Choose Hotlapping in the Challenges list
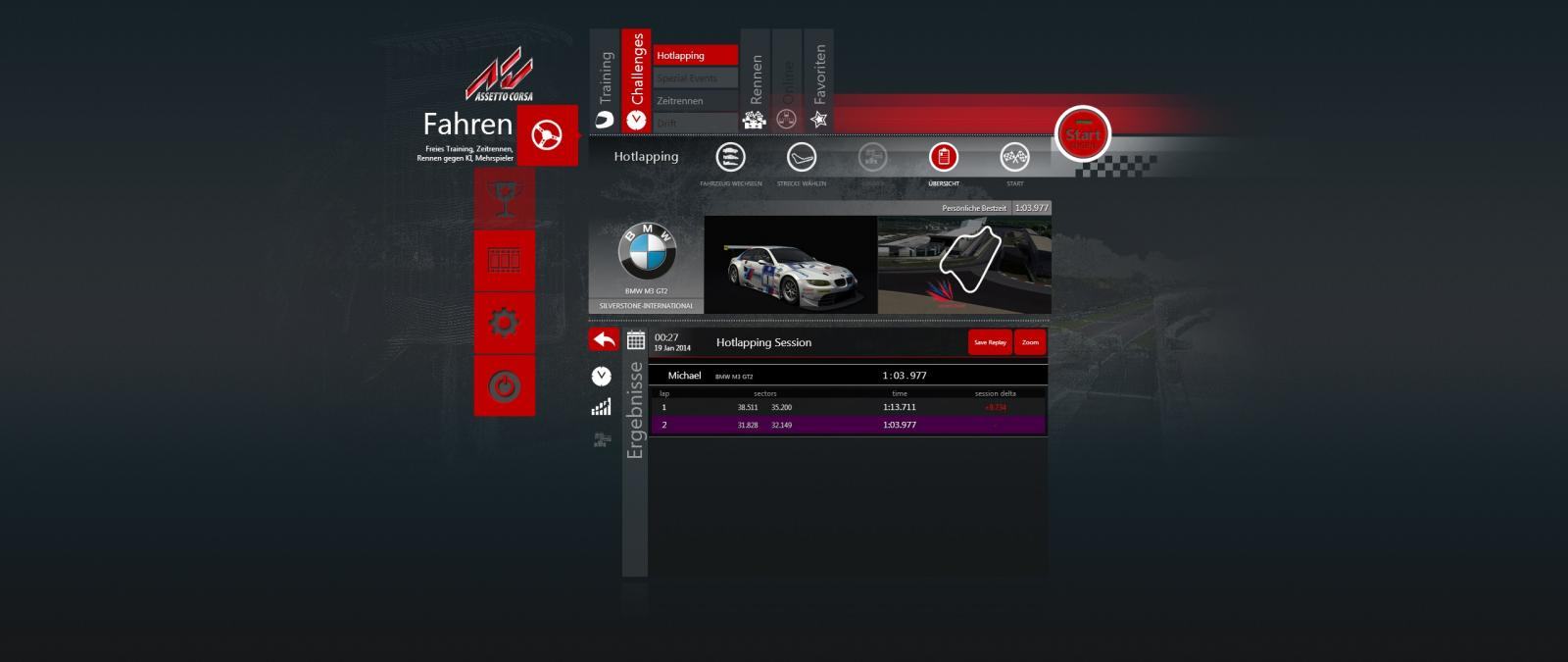Screen dimensions: 1568x662 (x=696, y=56)
